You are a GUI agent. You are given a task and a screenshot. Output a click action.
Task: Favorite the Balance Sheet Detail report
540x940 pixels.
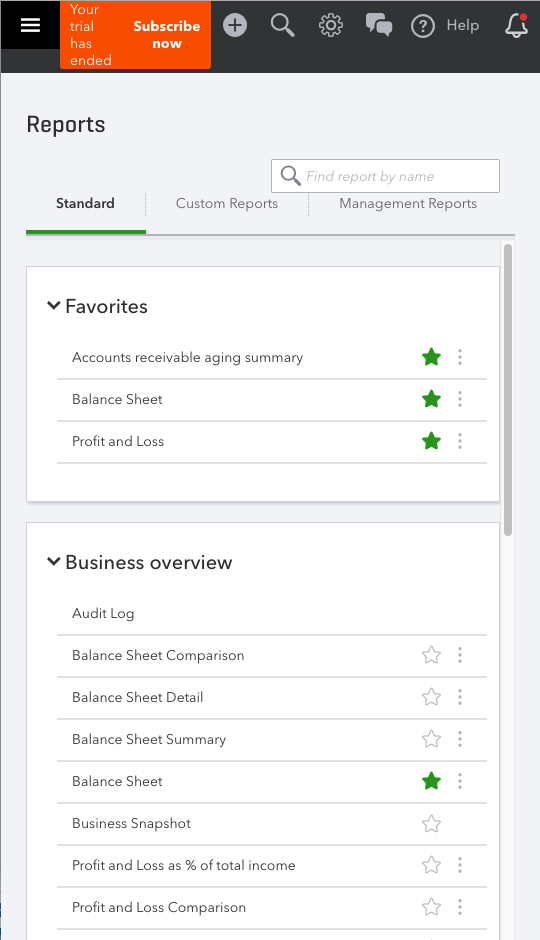pyautogui.click(x=432, y=697)
